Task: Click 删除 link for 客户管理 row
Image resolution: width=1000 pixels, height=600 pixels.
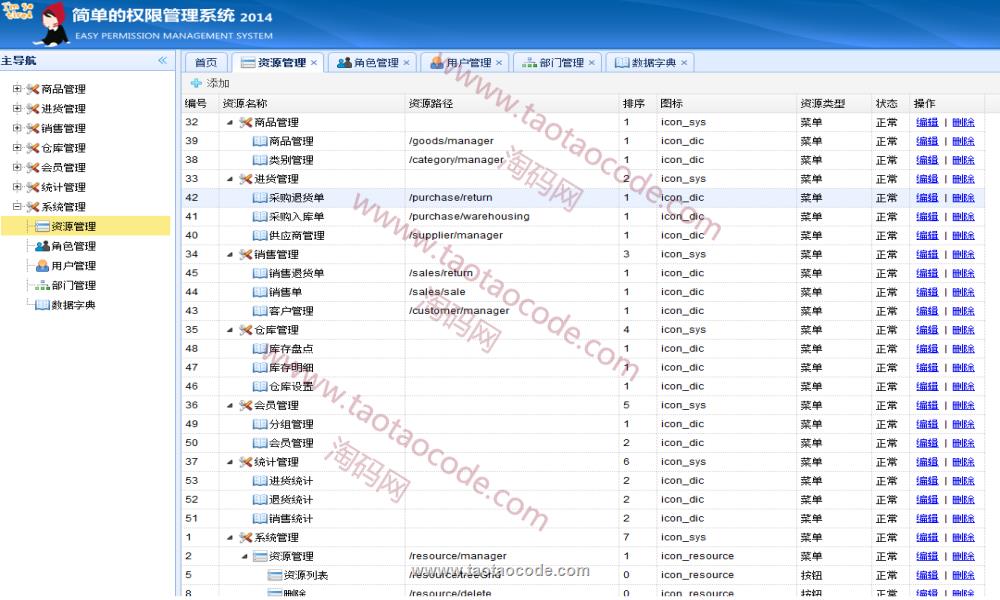Action: pyautogui.click(x=963, y=311)
